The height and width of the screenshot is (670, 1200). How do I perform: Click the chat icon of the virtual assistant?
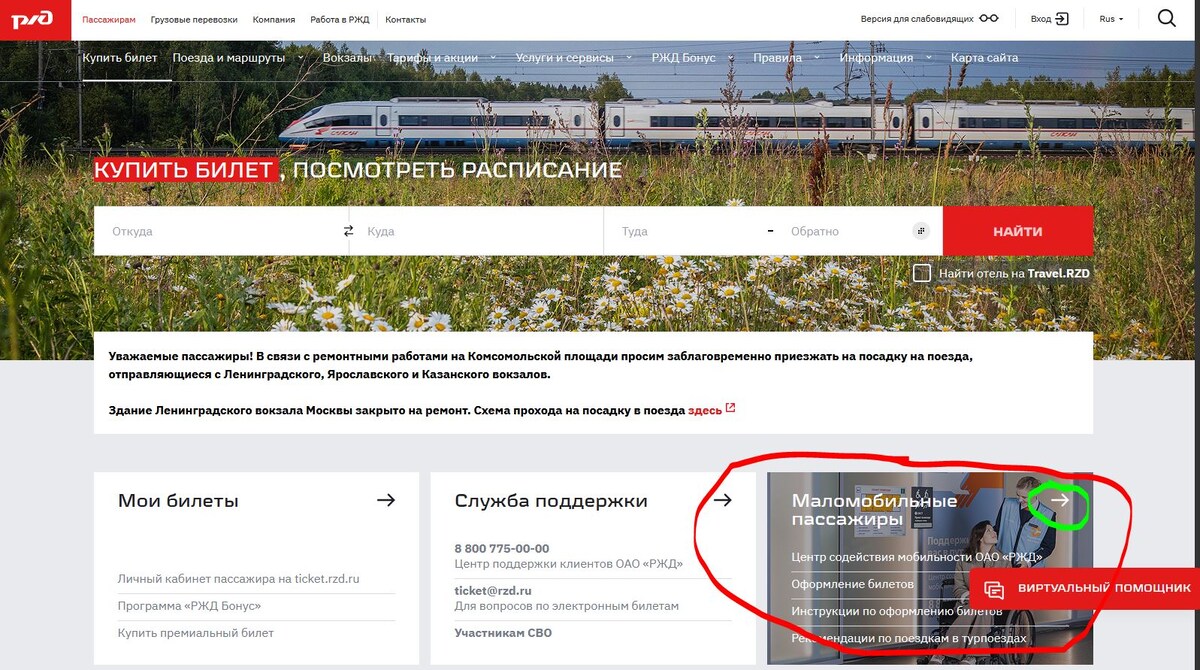(994, 589)
